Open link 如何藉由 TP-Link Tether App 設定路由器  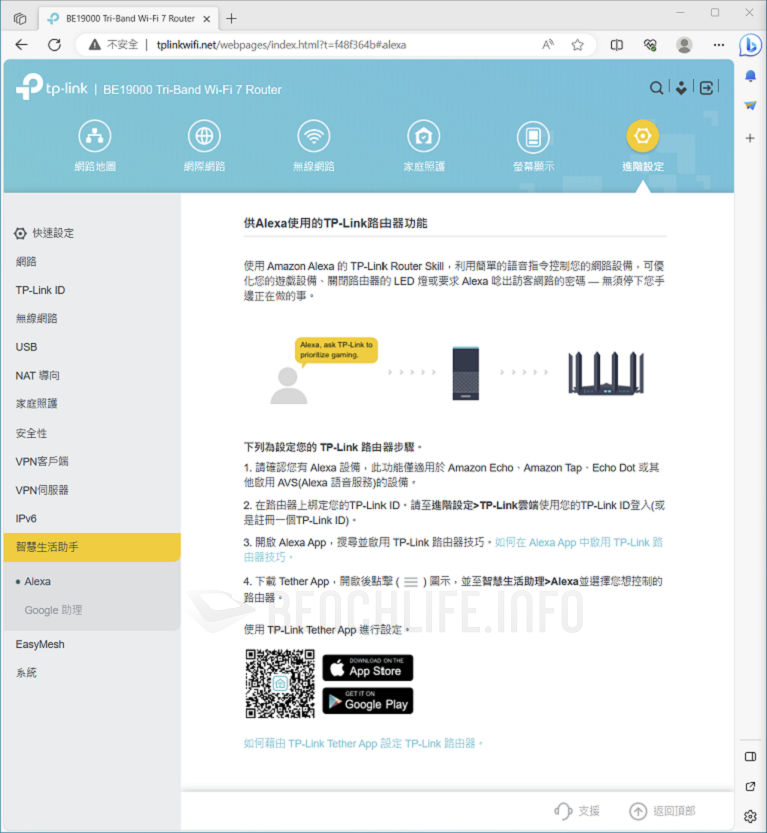click(363, 743)
